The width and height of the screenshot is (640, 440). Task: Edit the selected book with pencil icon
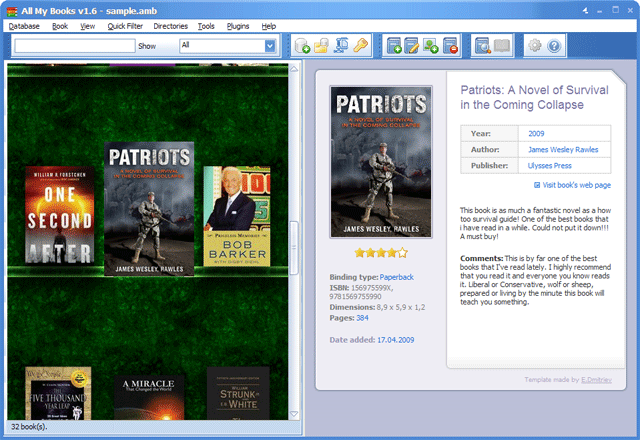coord(411,45)
